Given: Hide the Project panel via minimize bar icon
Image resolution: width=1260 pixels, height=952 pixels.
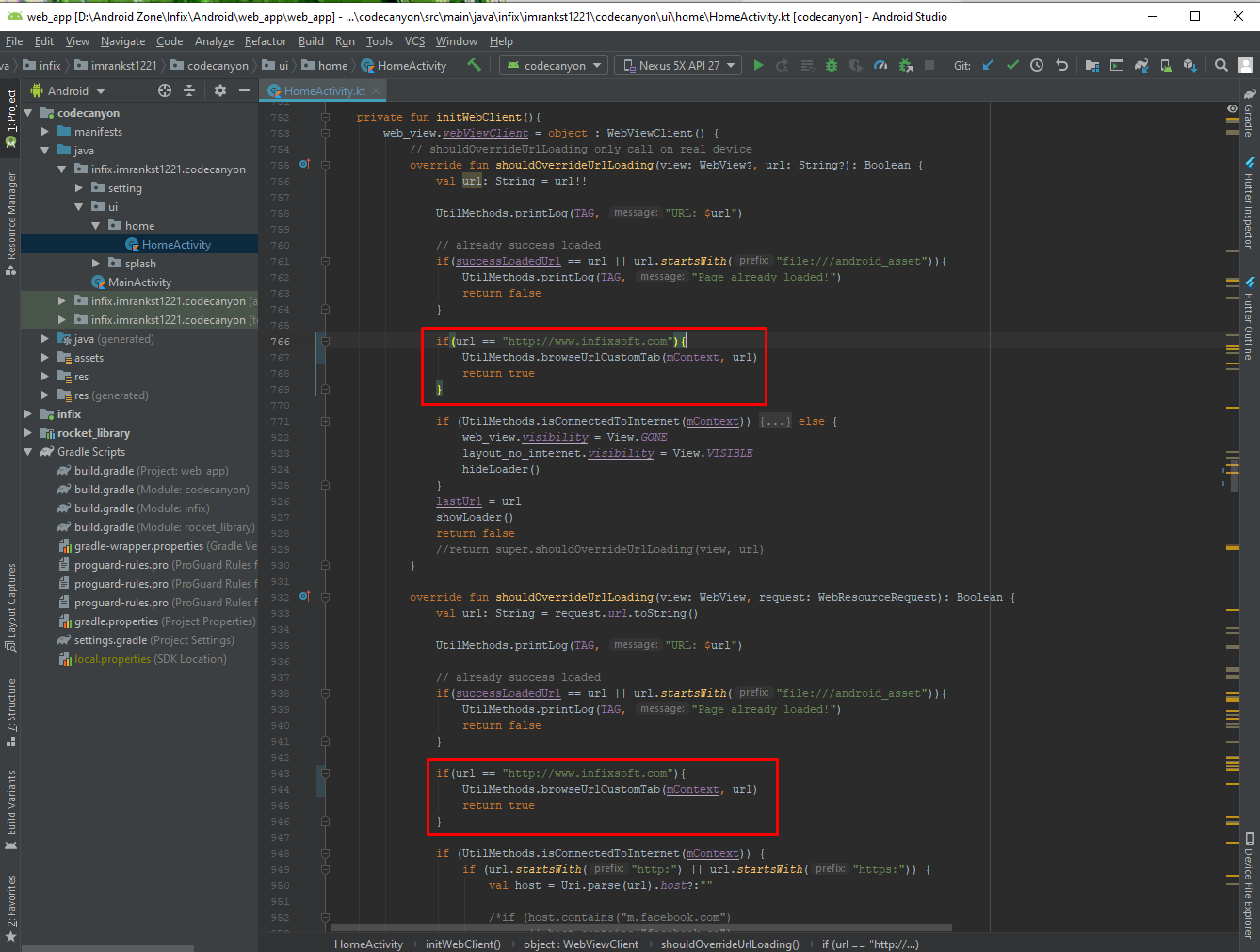Looking at the screenshot, I should 244,90.
